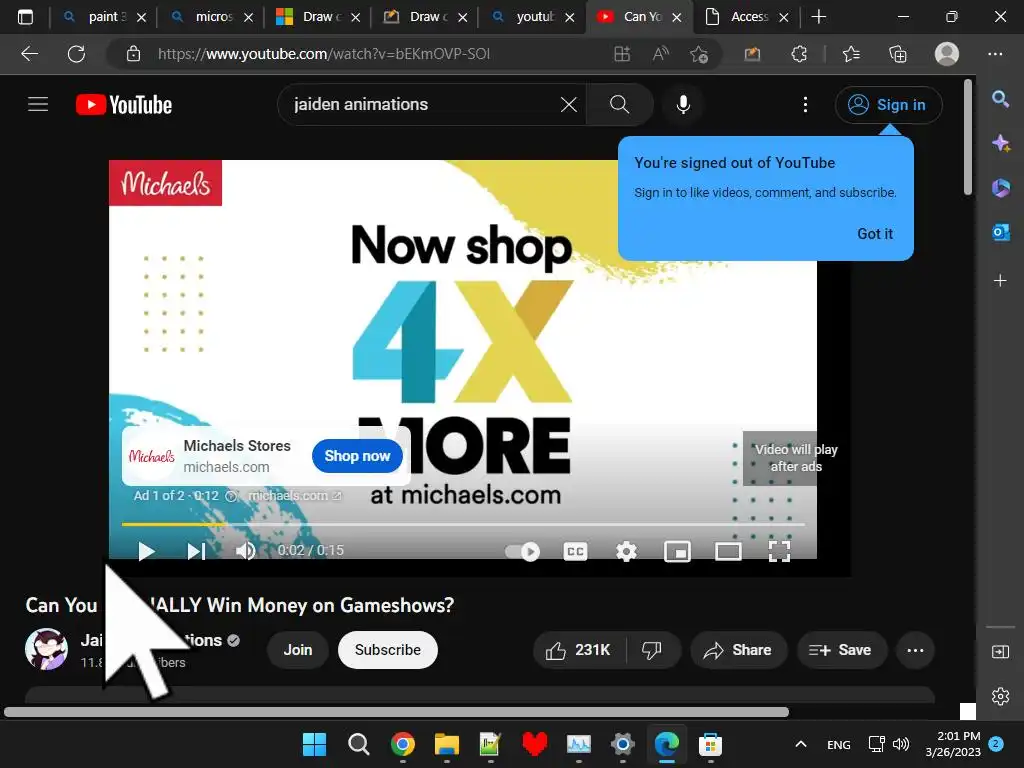Image resolution: width=1024 pixels, height=768 pixels.
Task: Open sidebar settings gear
Action: coord(1000,696)
